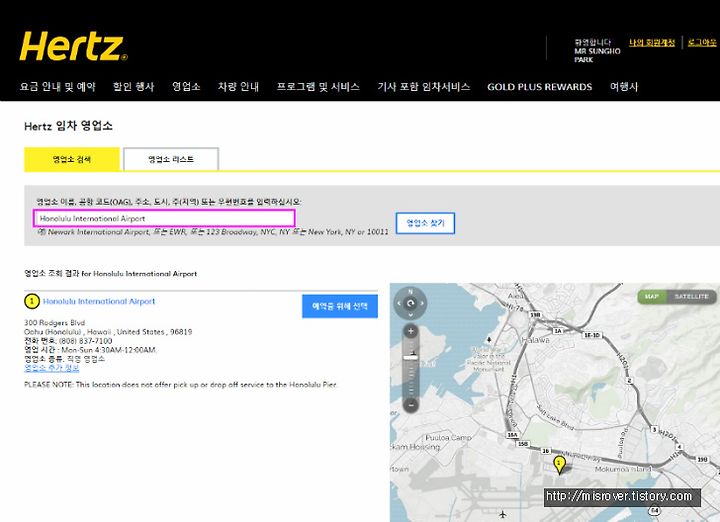This screenshot has width=720, height=522.
Task: Click the yellow location pin on map
Action: click(x=559, y=465)
